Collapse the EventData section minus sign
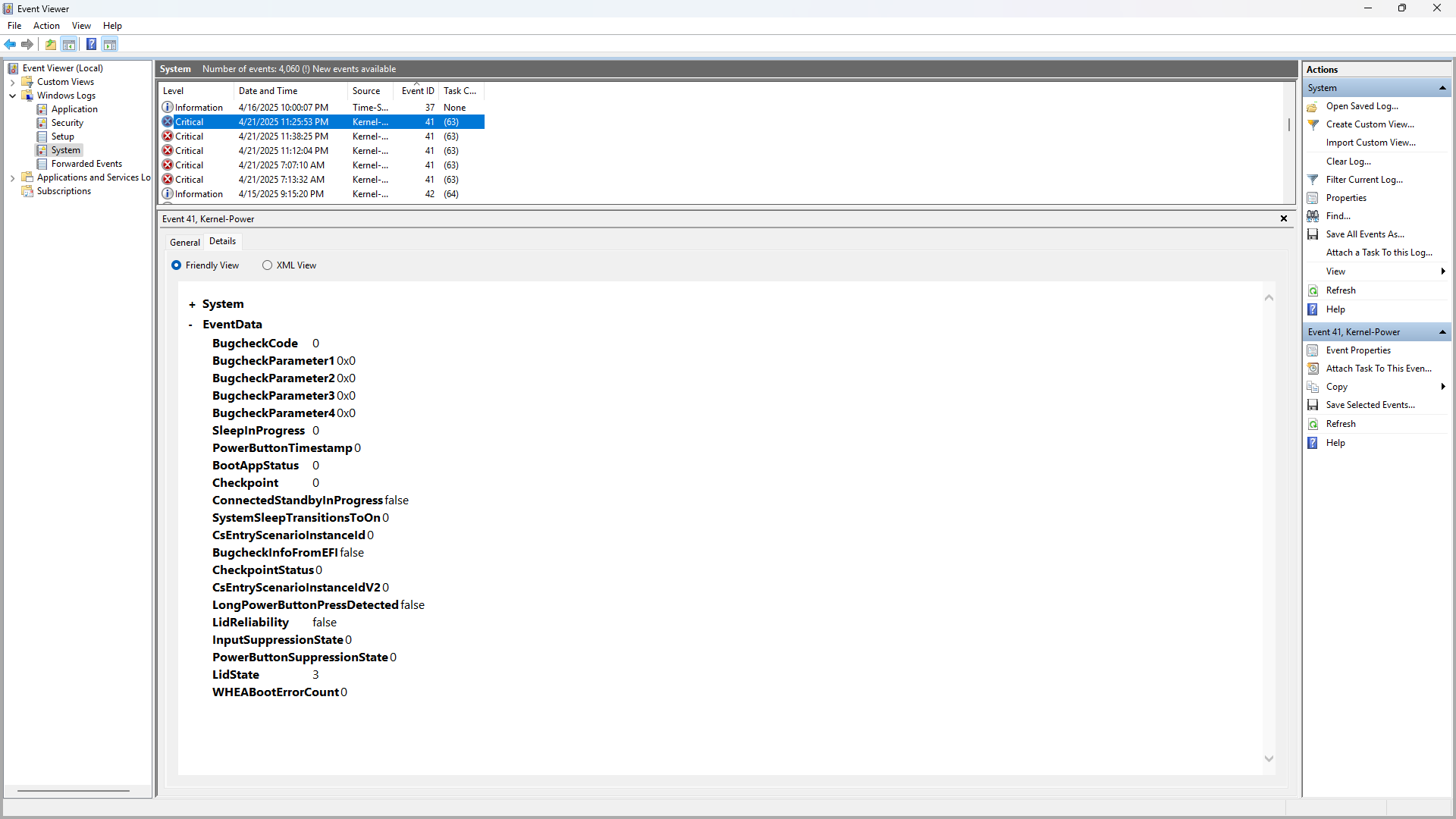The image size is (1456, 819). pyautogui.click(x=190, y=325)
